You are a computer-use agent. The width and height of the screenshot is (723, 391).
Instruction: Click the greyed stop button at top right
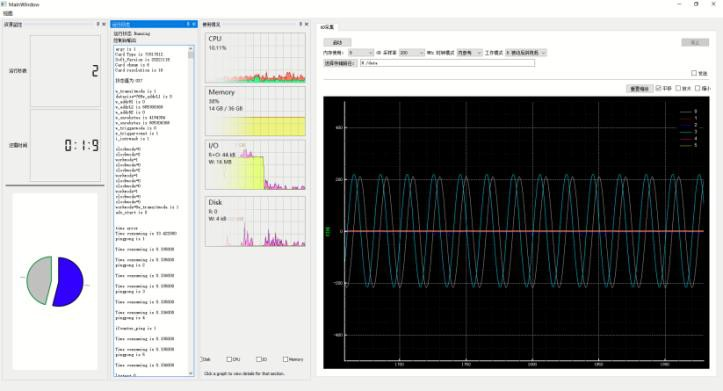click(695, 42)
